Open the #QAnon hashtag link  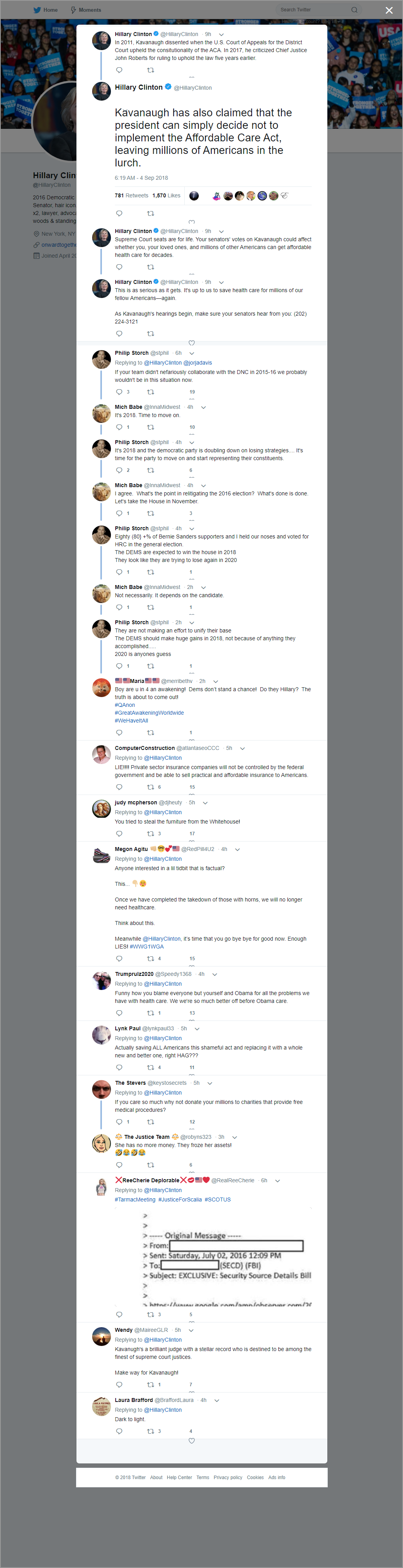[125, 705]
